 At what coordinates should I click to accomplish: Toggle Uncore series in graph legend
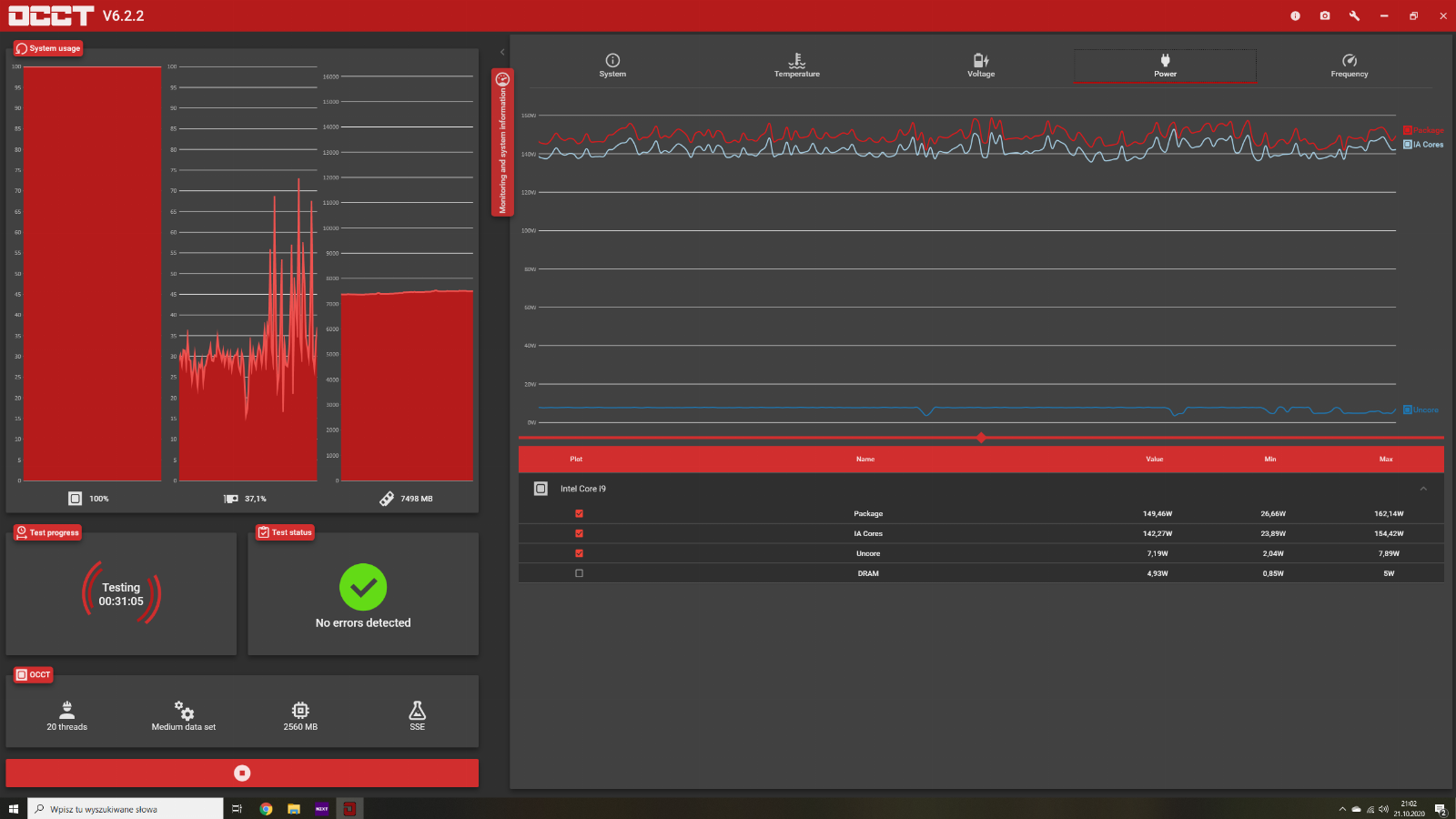(1421, 409)
